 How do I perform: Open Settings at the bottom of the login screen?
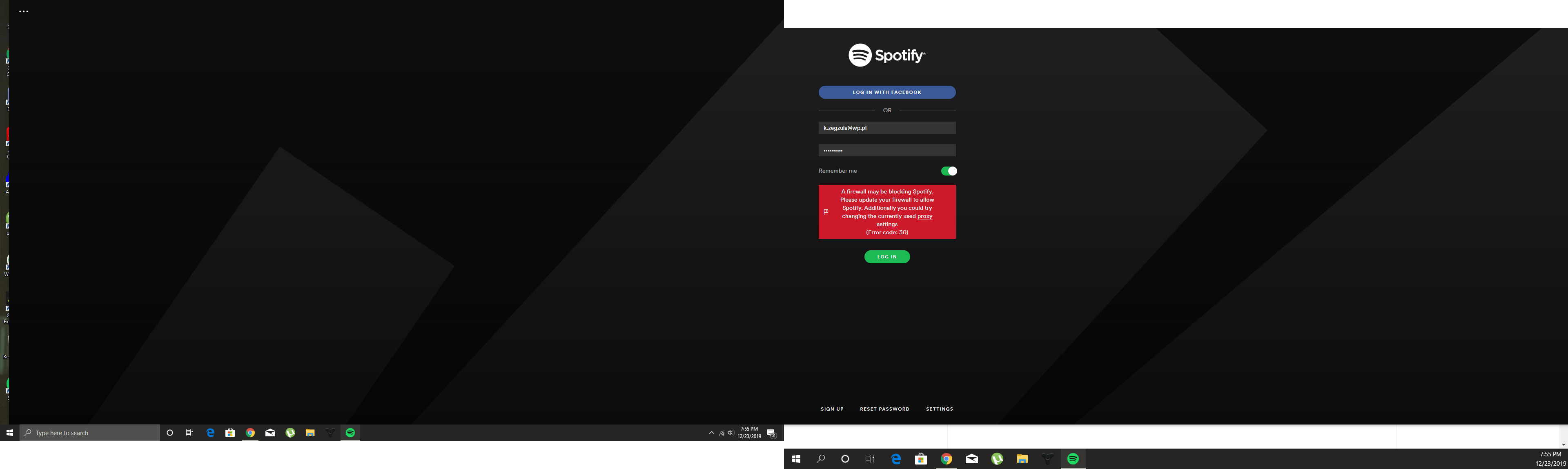pos(939,409)
